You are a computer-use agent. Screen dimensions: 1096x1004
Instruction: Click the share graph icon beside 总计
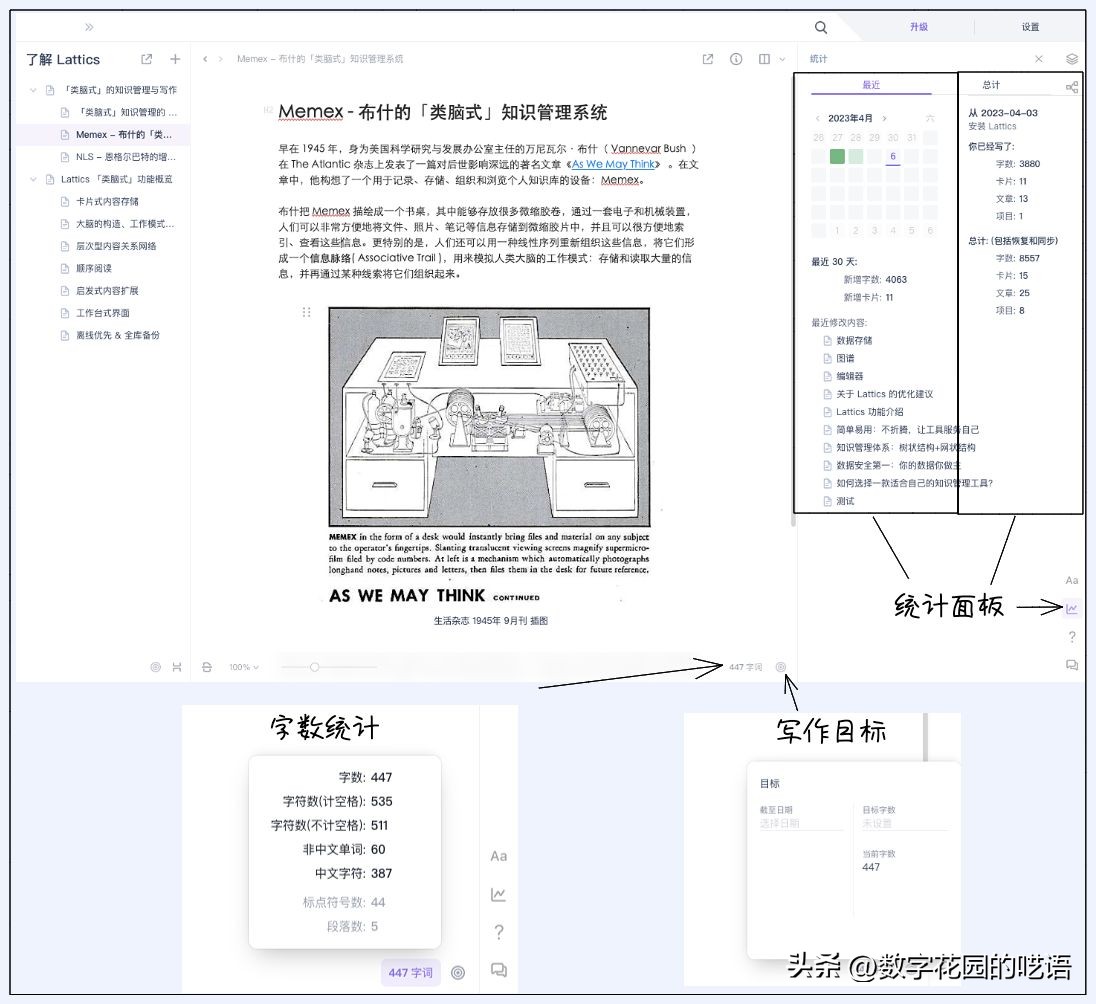coord(1072,87)
